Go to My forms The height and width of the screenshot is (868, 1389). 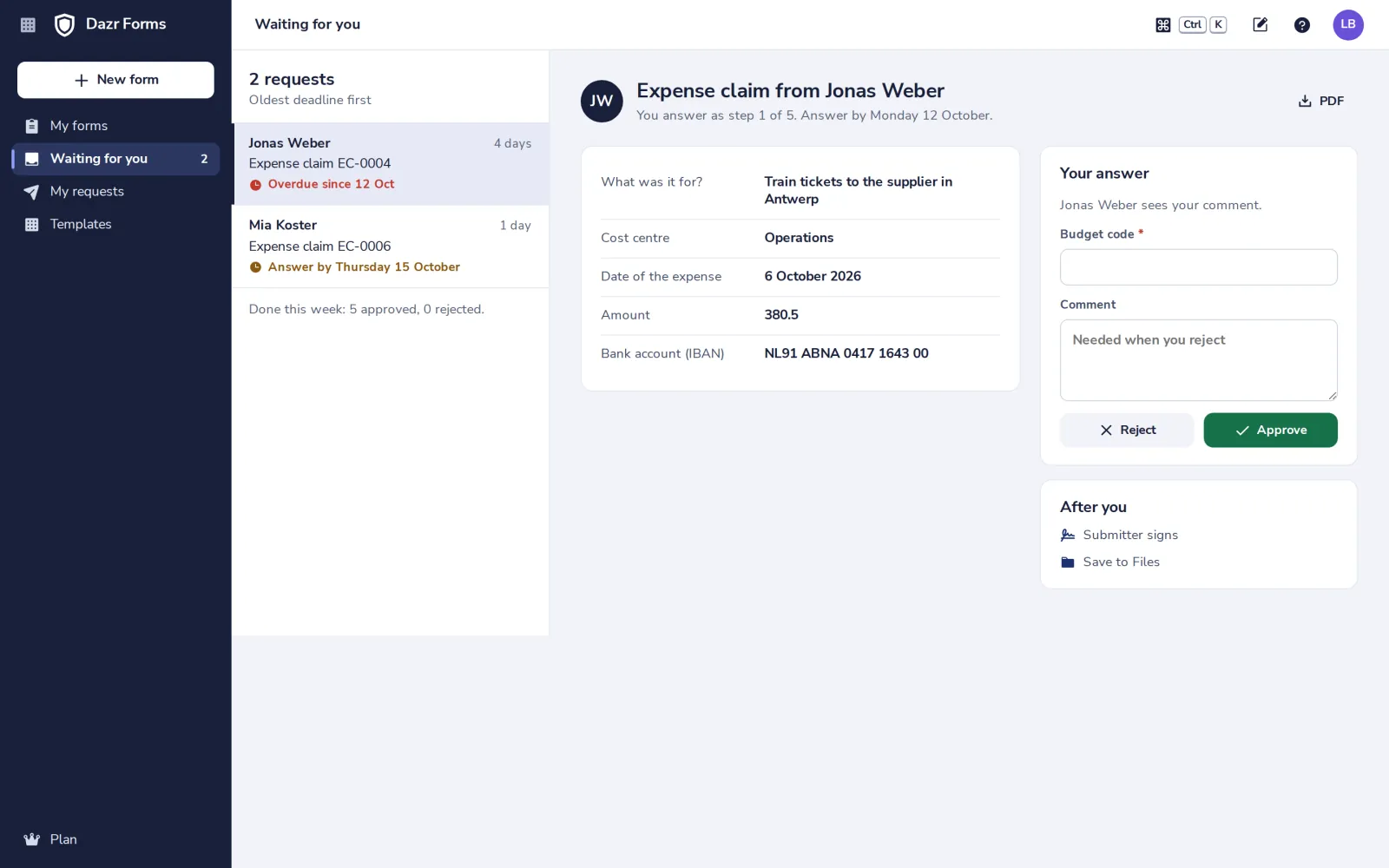click(115, 126)
